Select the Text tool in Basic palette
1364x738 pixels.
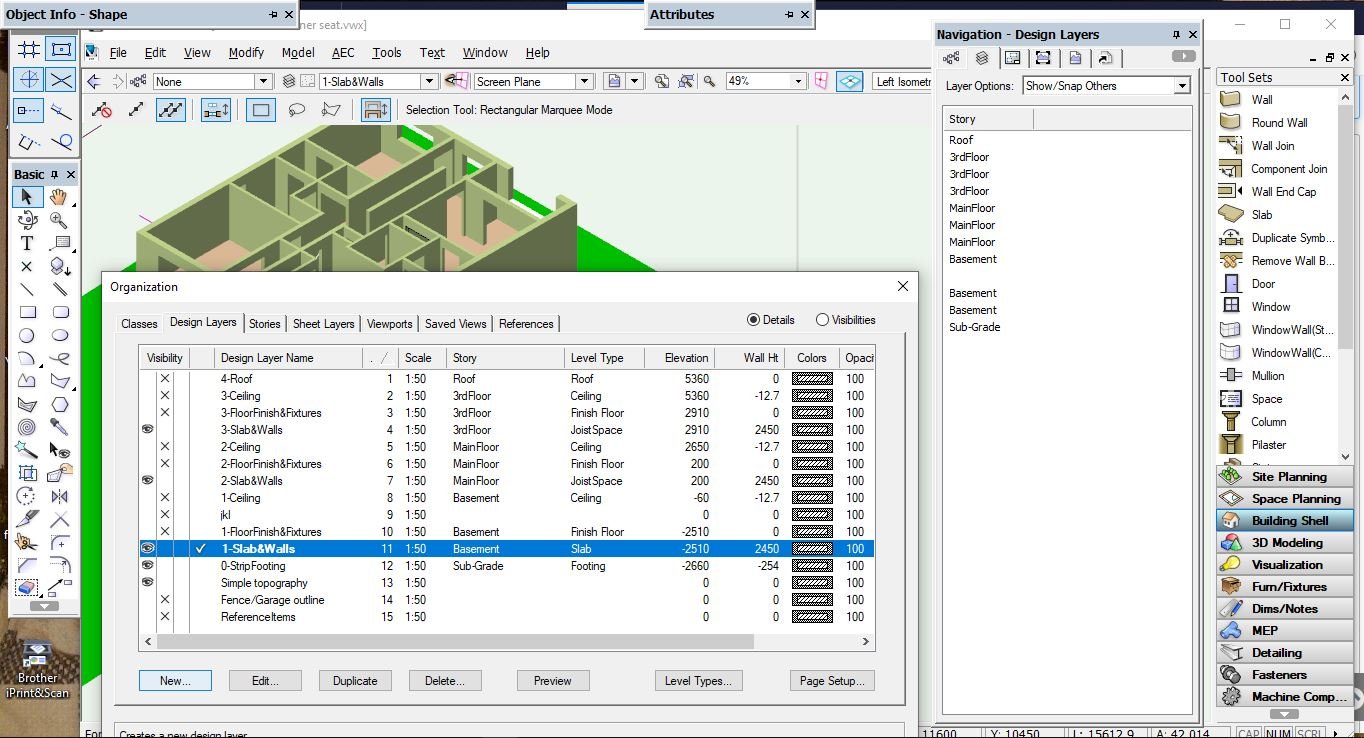pyautogui.click(x=27, y=243)
